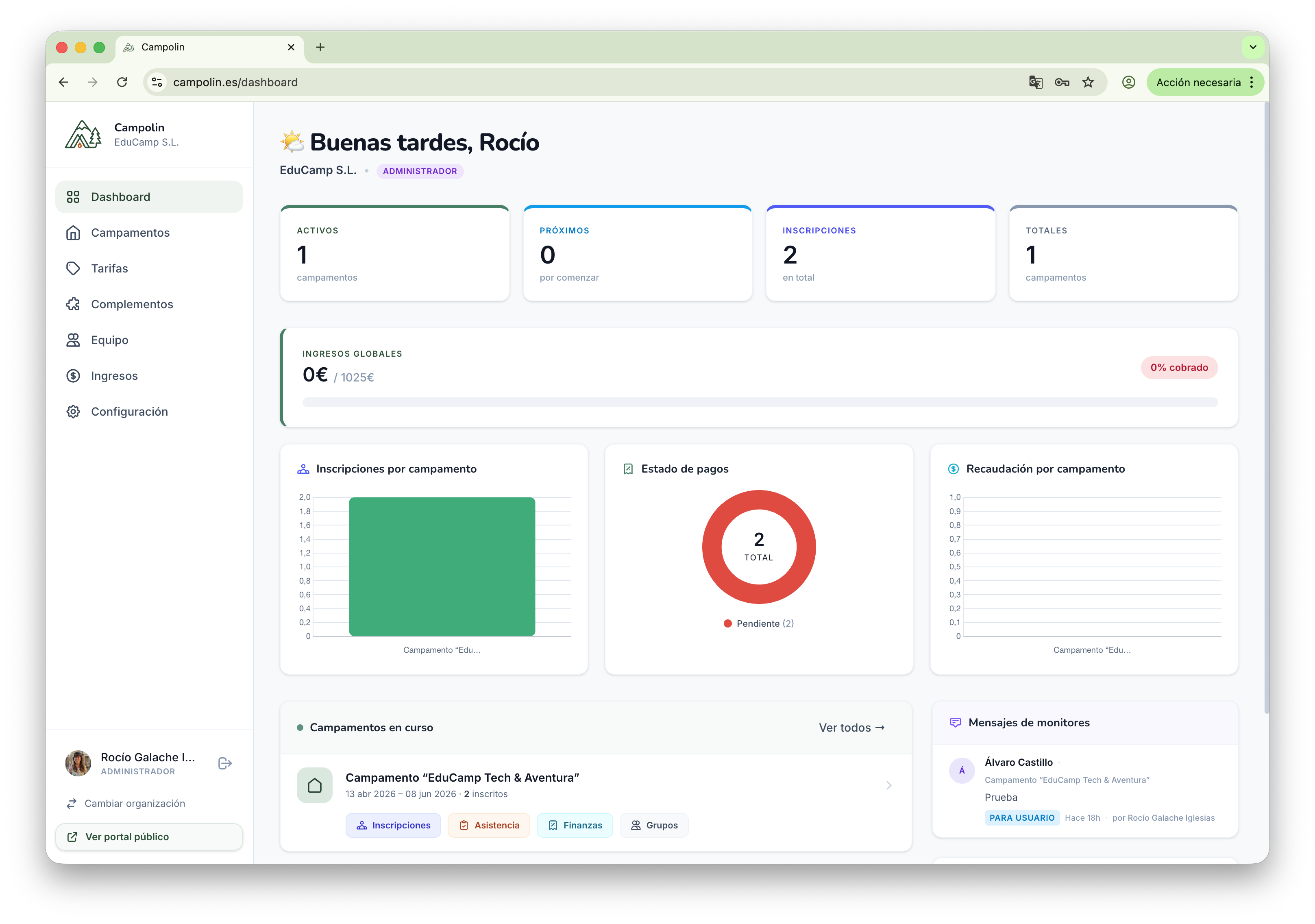
Task: Click the Mensajes de monitores chat icon
Action: 955,723
